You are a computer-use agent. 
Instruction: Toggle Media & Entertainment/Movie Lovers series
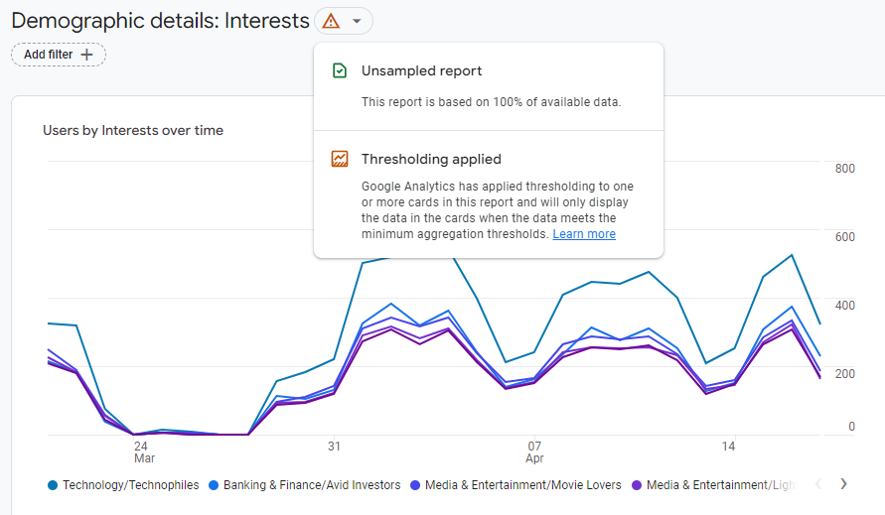[x=515, y=485]
